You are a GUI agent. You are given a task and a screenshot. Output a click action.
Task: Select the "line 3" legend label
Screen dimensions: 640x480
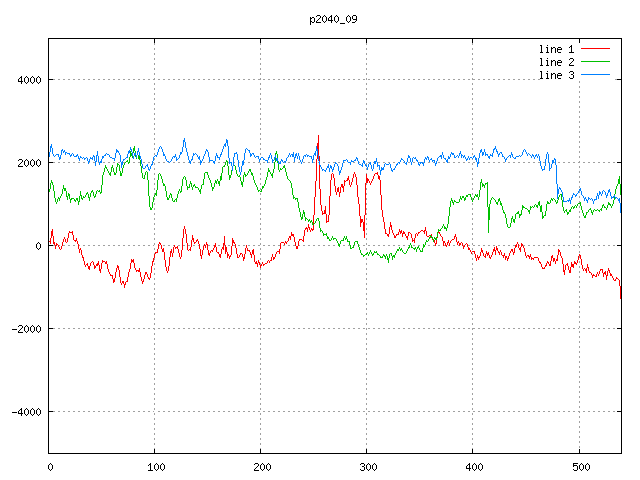pos(556,75)
